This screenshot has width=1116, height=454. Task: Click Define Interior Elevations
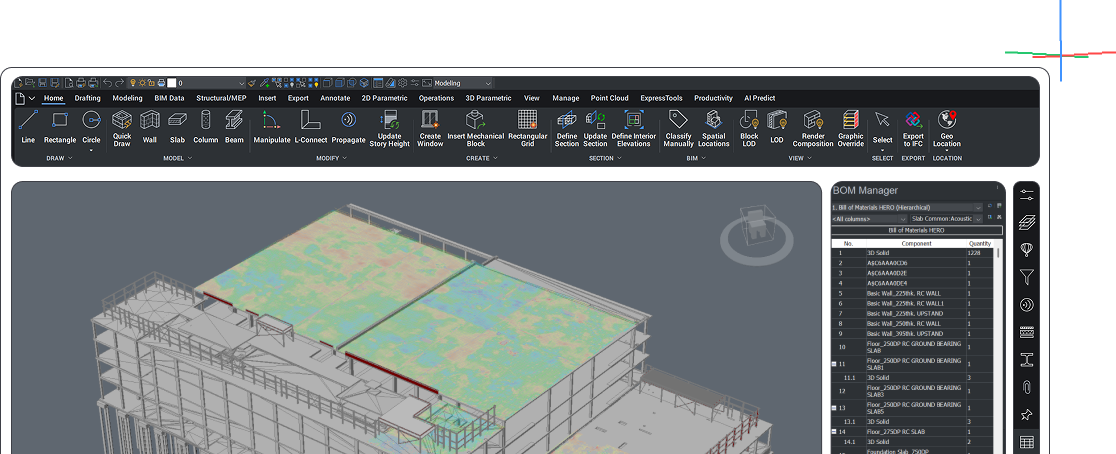[x=633, y=128]
